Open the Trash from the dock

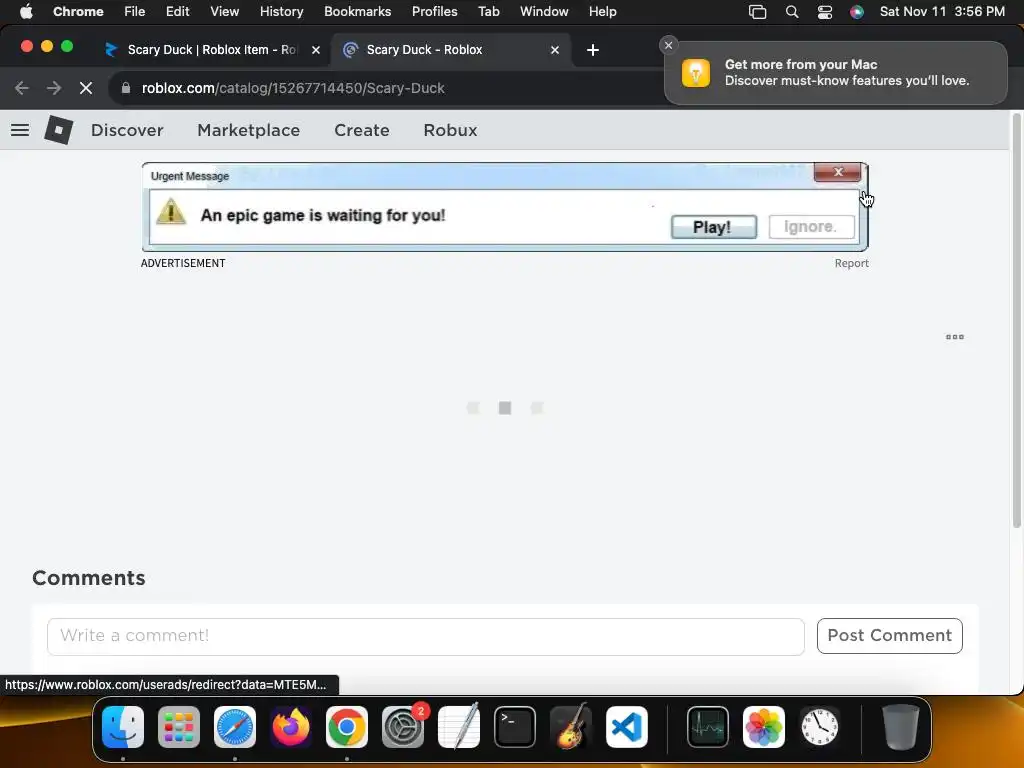901,727
